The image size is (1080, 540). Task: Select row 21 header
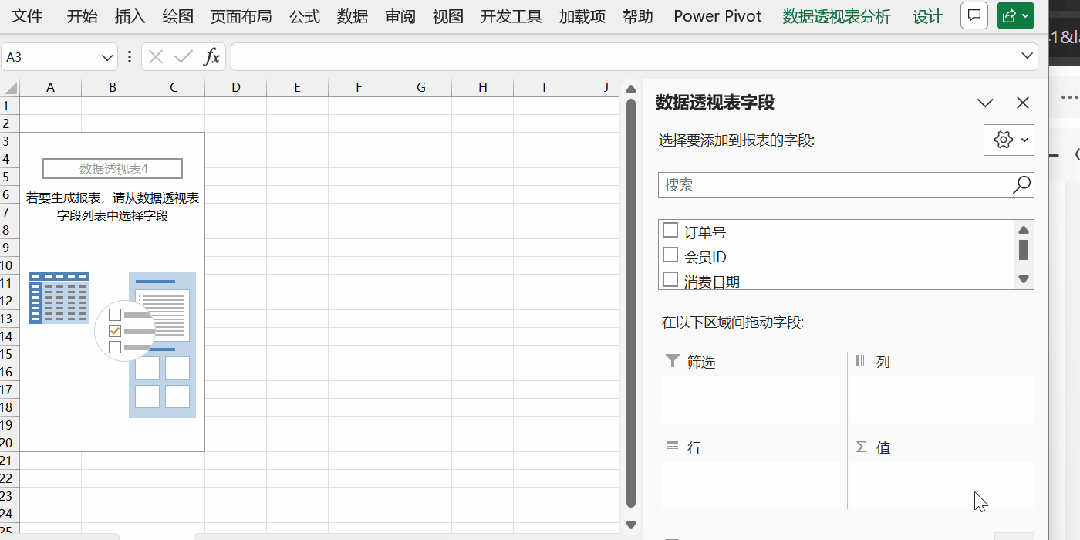(9, 460)
